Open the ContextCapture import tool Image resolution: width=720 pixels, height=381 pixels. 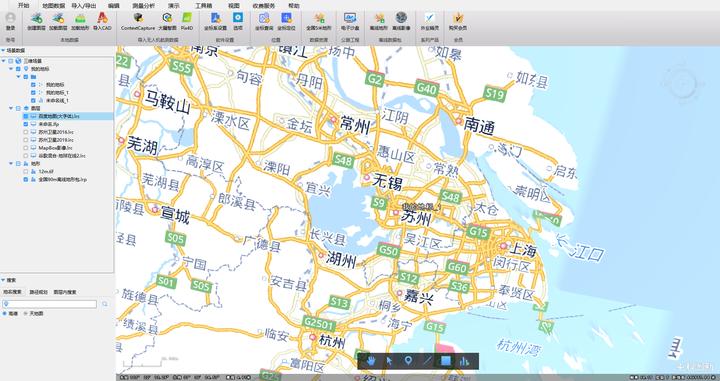(138, 18)
